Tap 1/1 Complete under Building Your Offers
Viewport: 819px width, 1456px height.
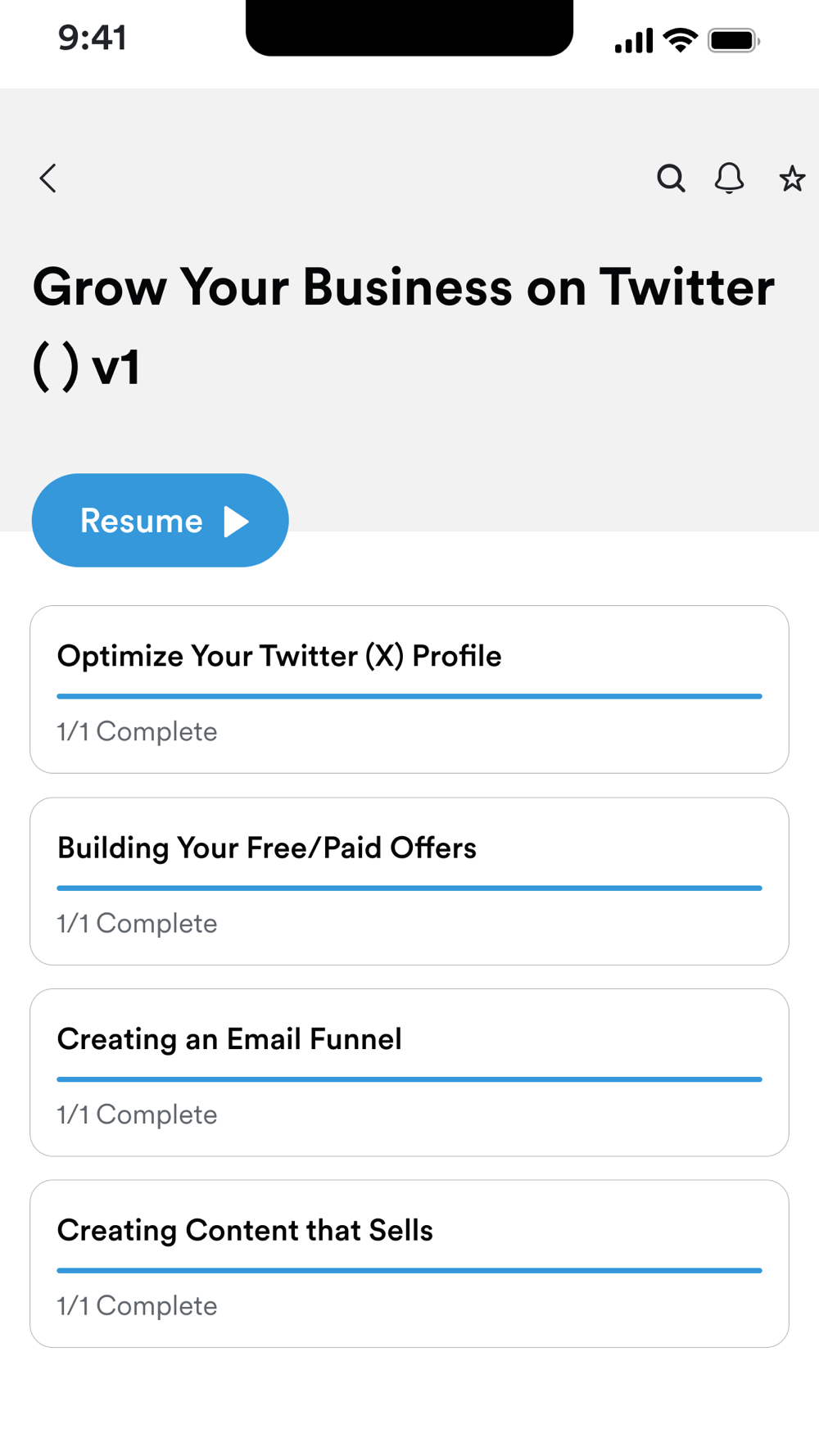[137, 923]
